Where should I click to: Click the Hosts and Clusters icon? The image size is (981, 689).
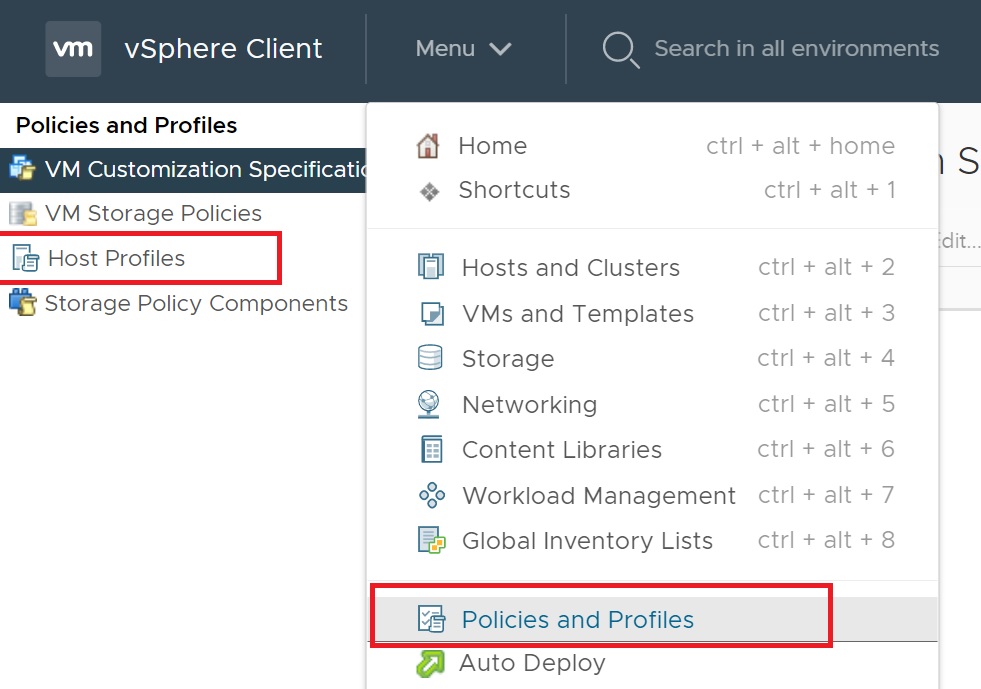pyautogui.click(x=430, y=267)
